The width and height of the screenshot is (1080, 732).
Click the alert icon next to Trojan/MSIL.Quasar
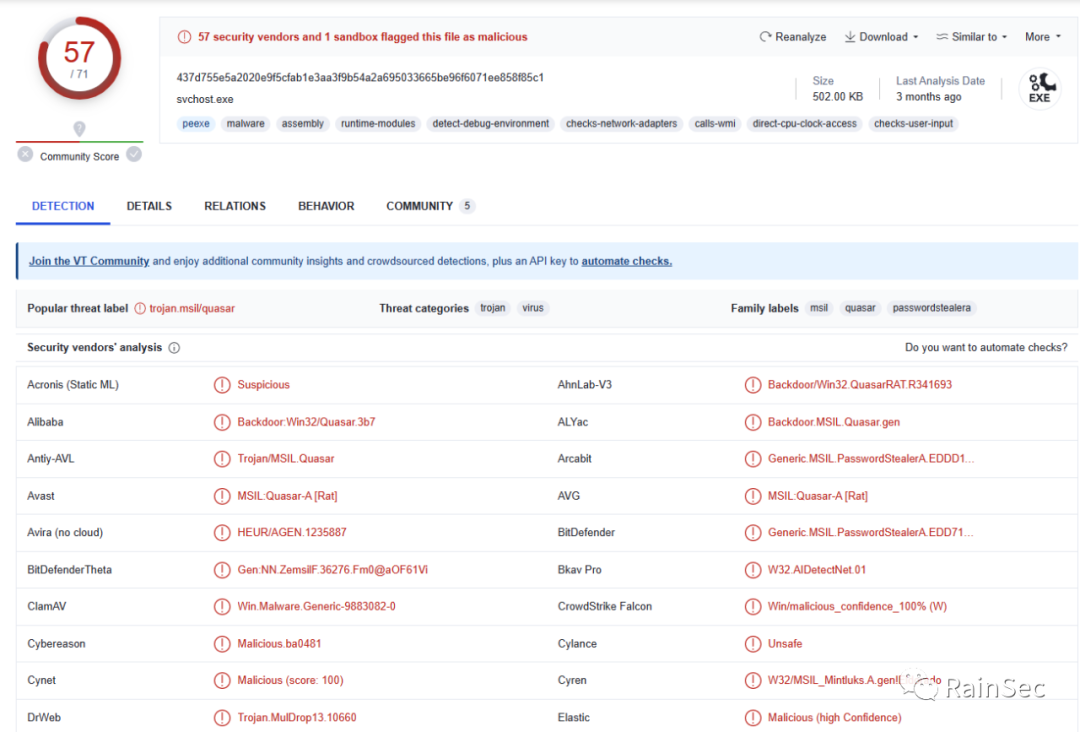(222, 459)
